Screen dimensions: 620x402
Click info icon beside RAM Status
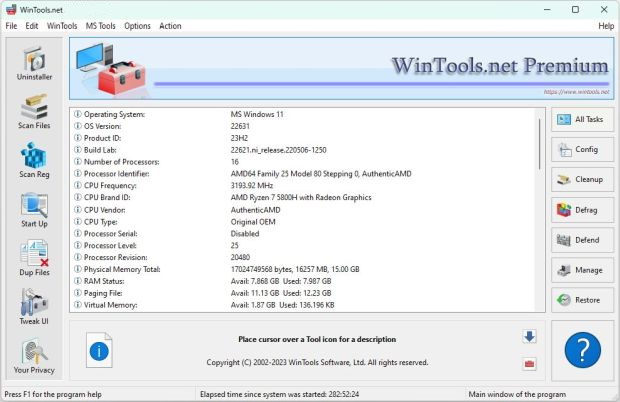78,281
